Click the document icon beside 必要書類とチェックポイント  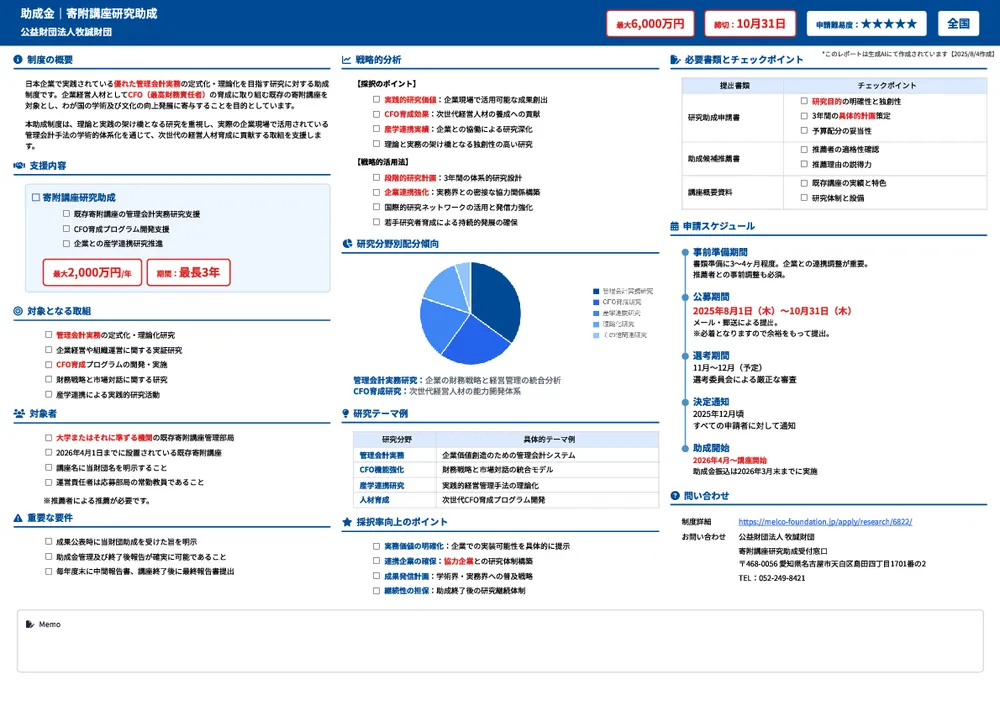[x=675, y=59]
